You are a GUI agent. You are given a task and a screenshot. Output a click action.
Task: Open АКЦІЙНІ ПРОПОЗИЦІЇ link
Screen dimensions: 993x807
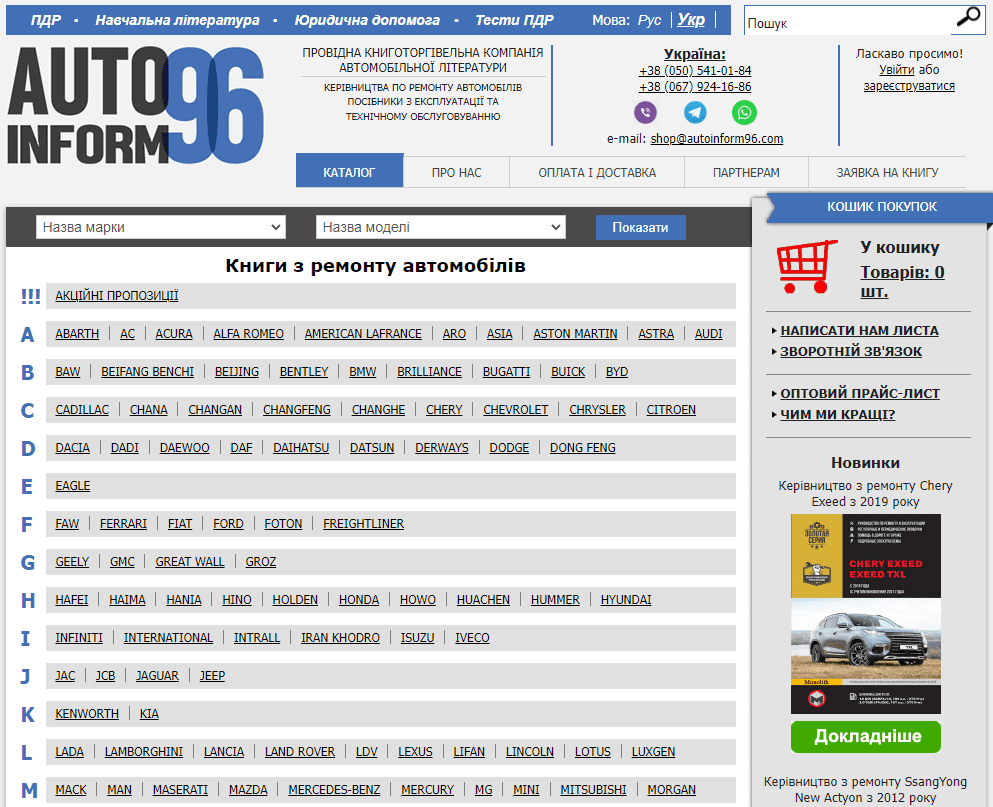(x=117, y=296)
